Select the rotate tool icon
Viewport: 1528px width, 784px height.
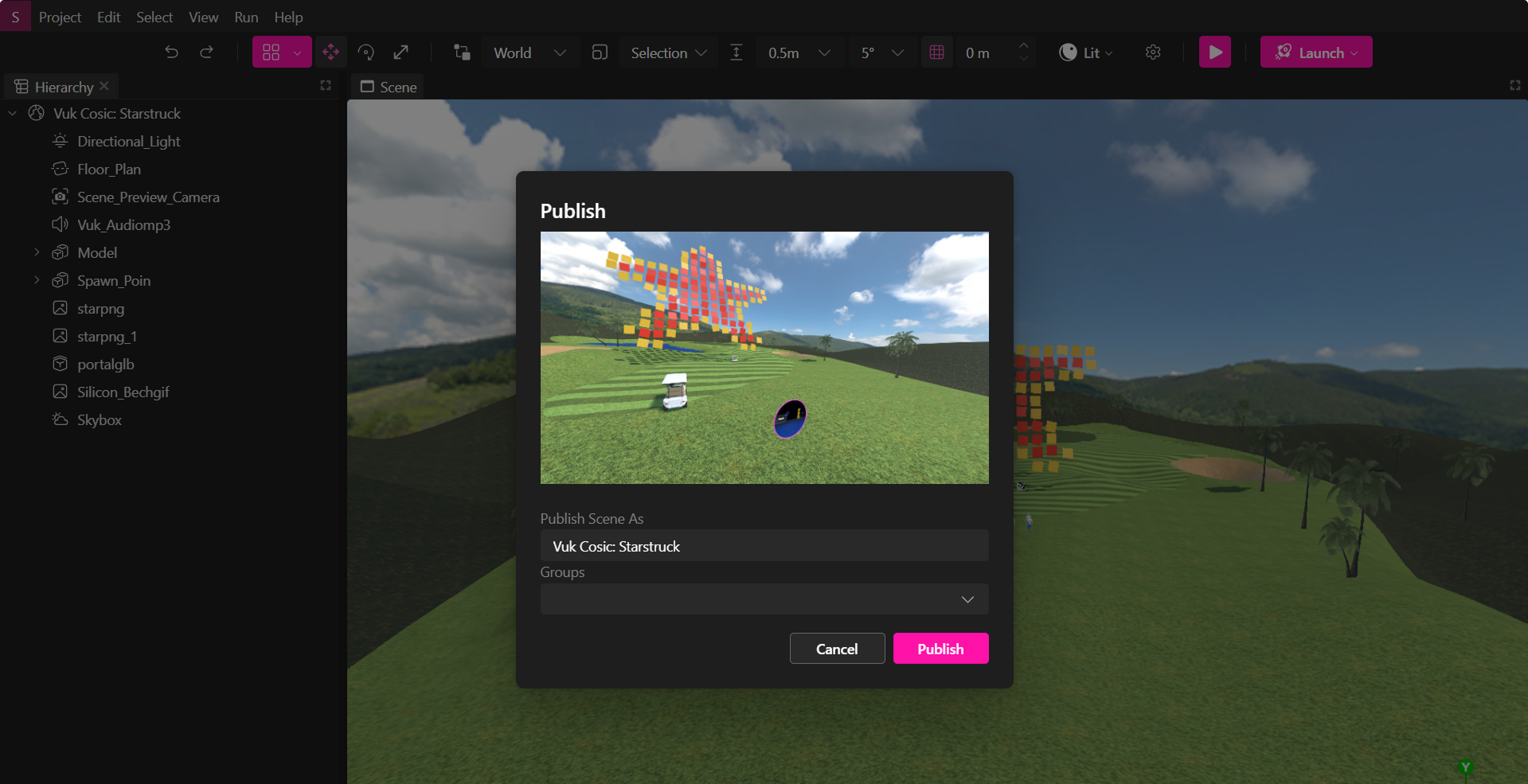point(366,53)
